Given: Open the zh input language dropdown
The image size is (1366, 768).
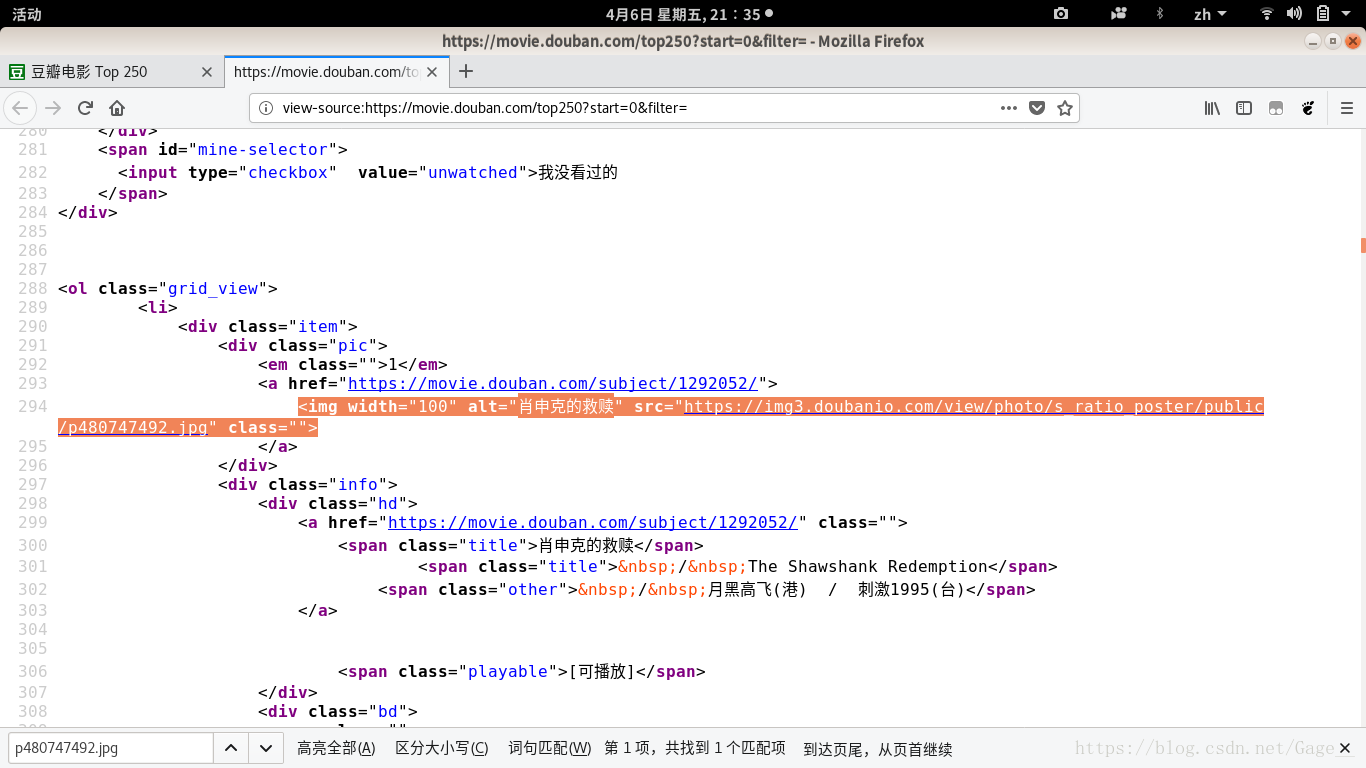Looking at the screenshot, I should (1210, 14).
